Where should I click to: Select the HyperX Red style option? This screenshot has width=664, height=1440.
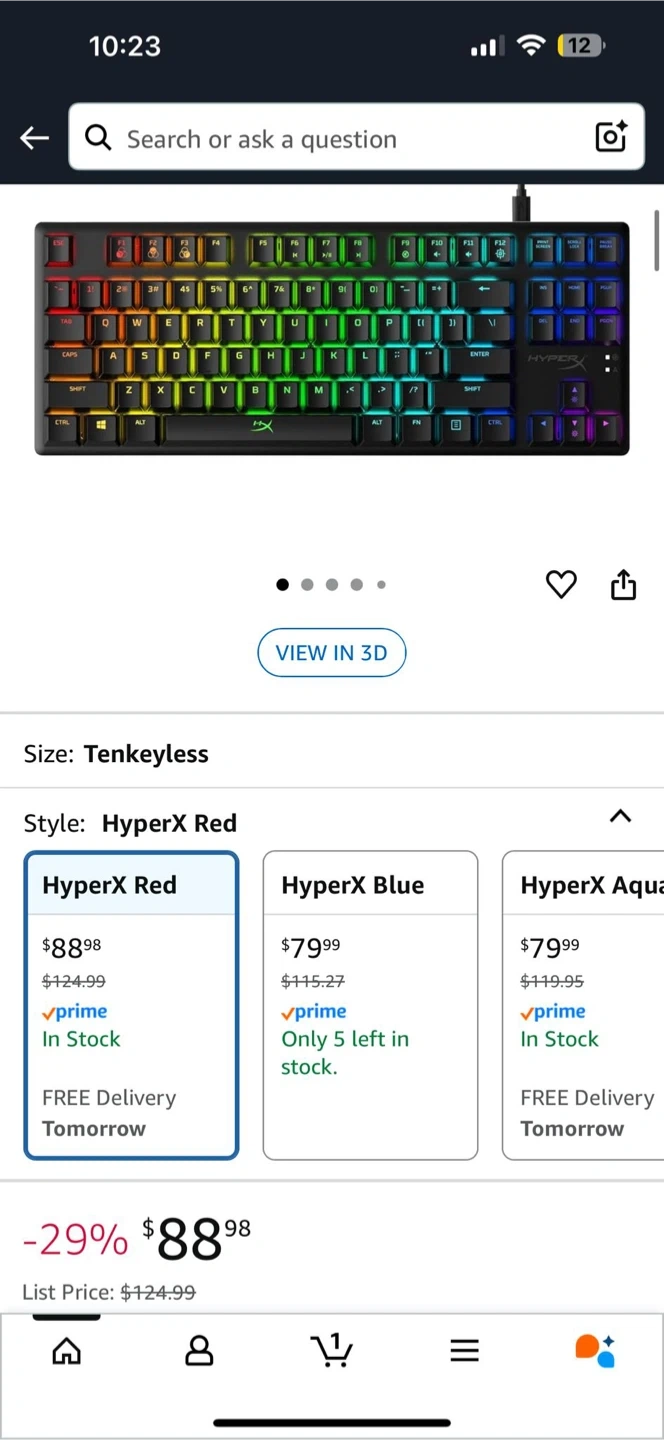131,1005
